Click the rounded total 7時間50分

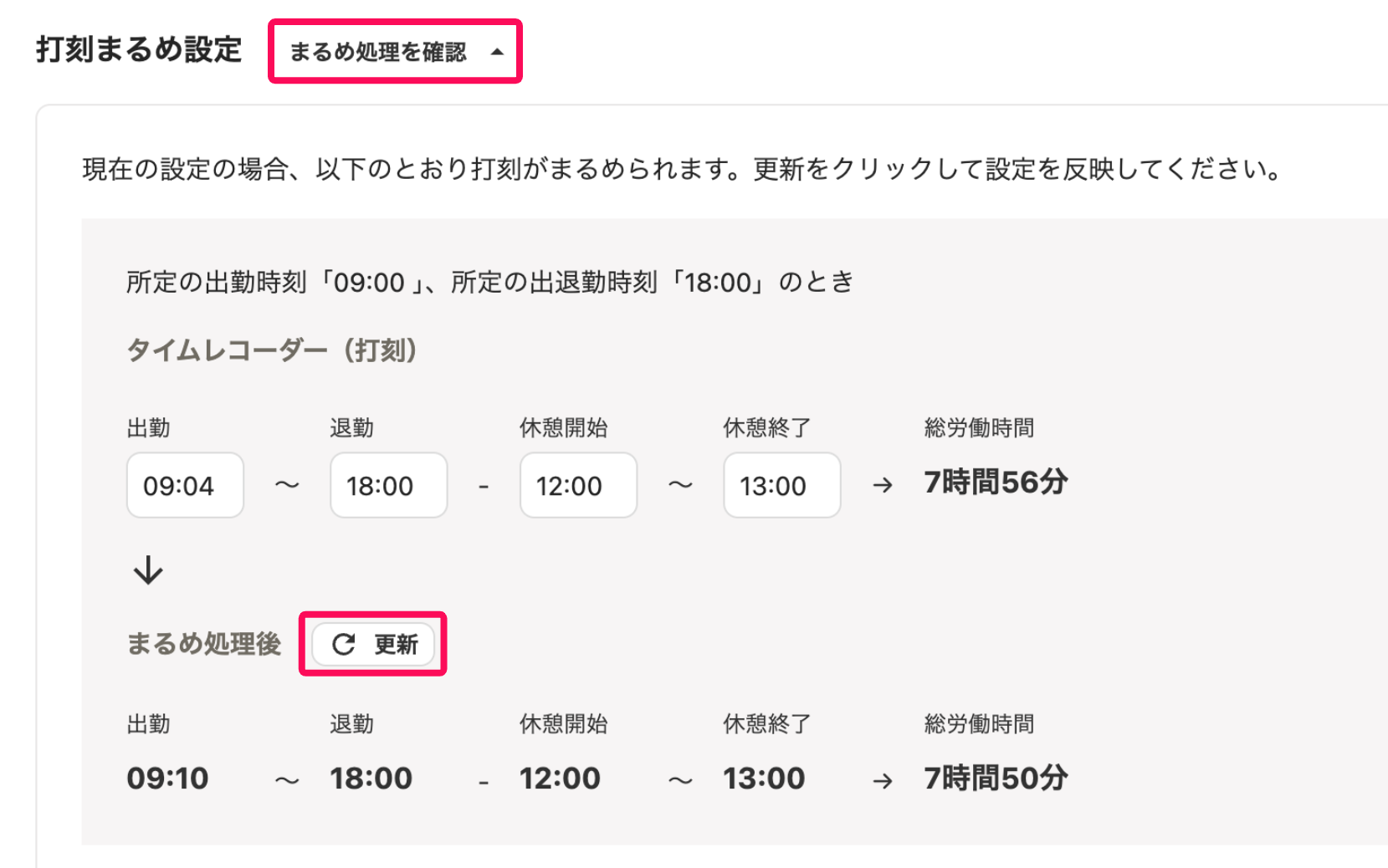996,779
